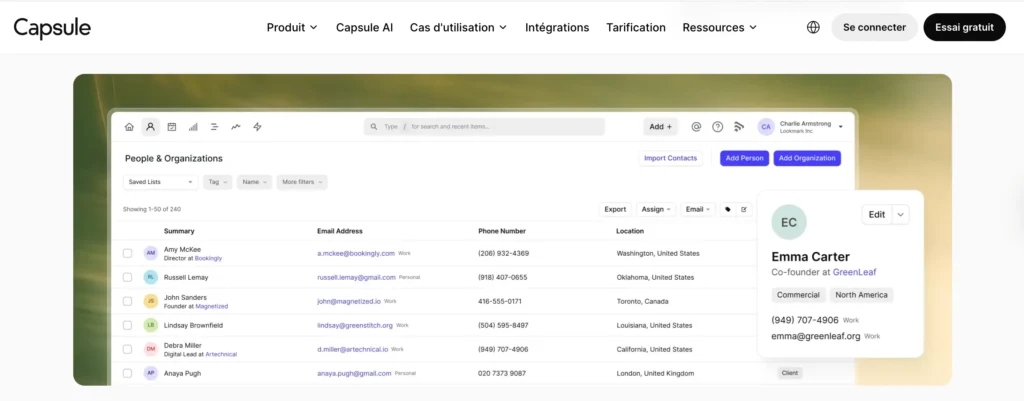Expand the chevron next to Edit
Viewport: 1024px width, 401px height.
[x=901, y=214]
